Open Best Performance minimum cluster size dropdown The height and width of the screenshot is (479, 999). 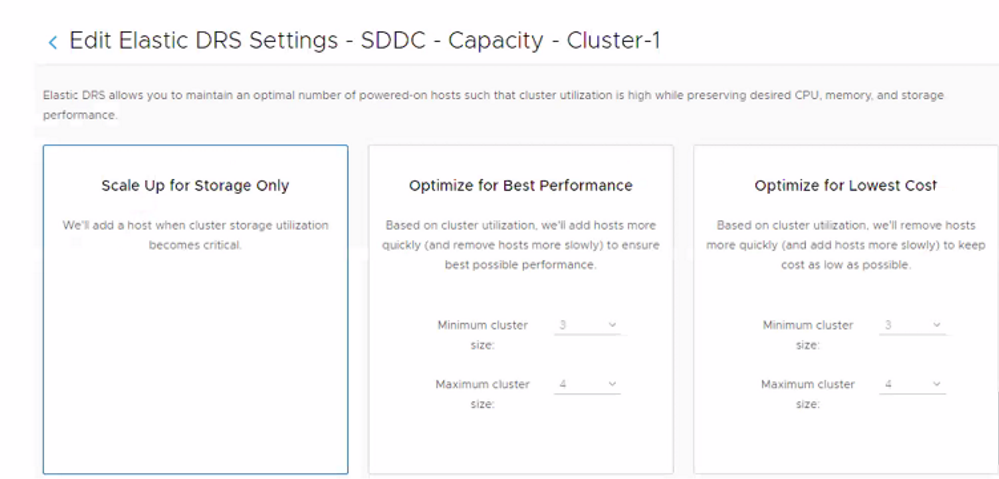pyautogui.click(x=587, y=325)
